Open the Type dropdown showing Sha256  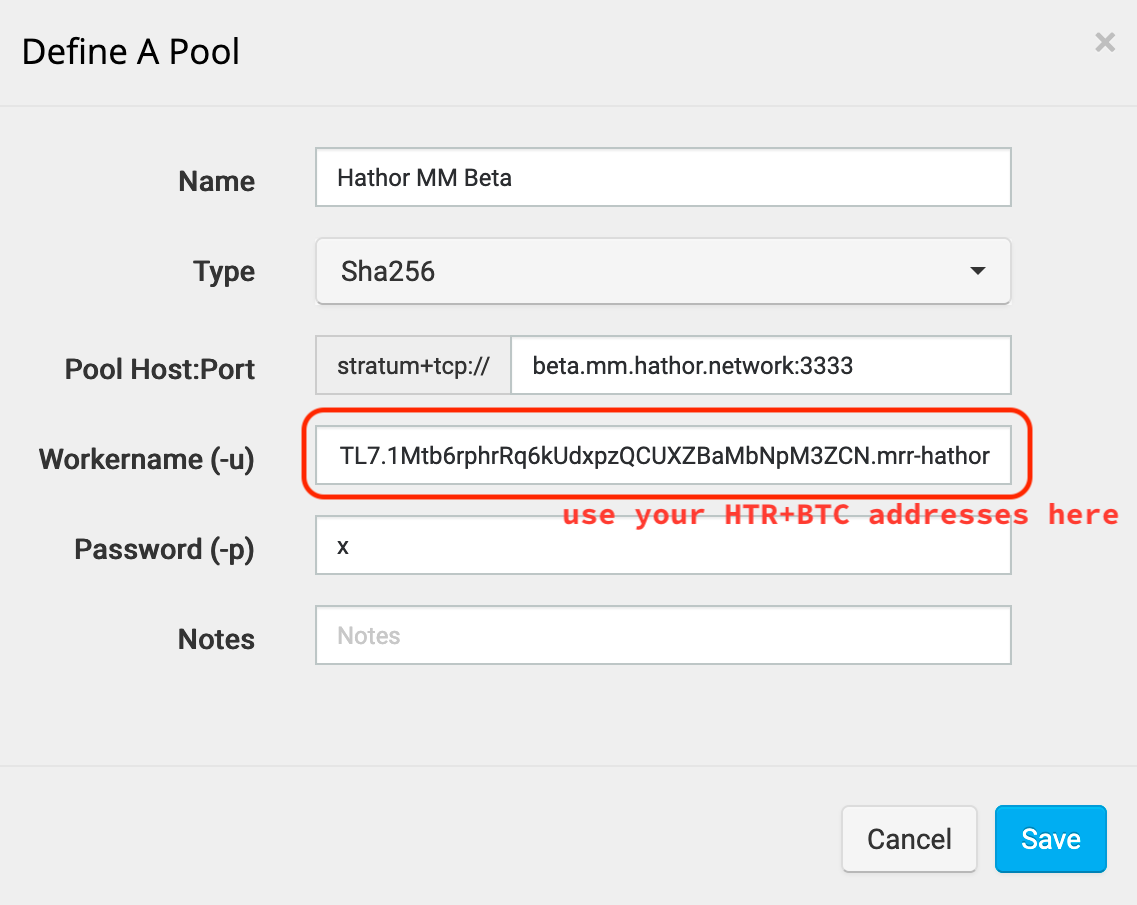point(663,271)
